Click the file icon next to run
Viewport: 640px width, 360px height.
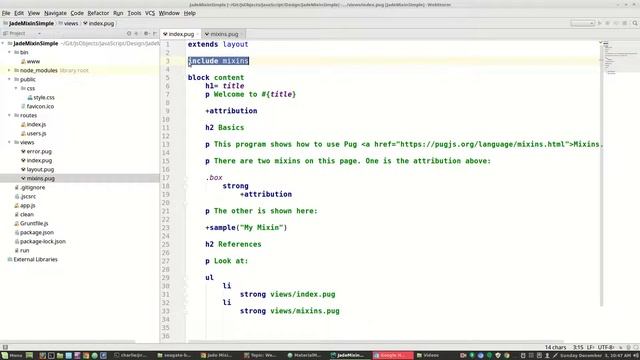click(17, 250)
